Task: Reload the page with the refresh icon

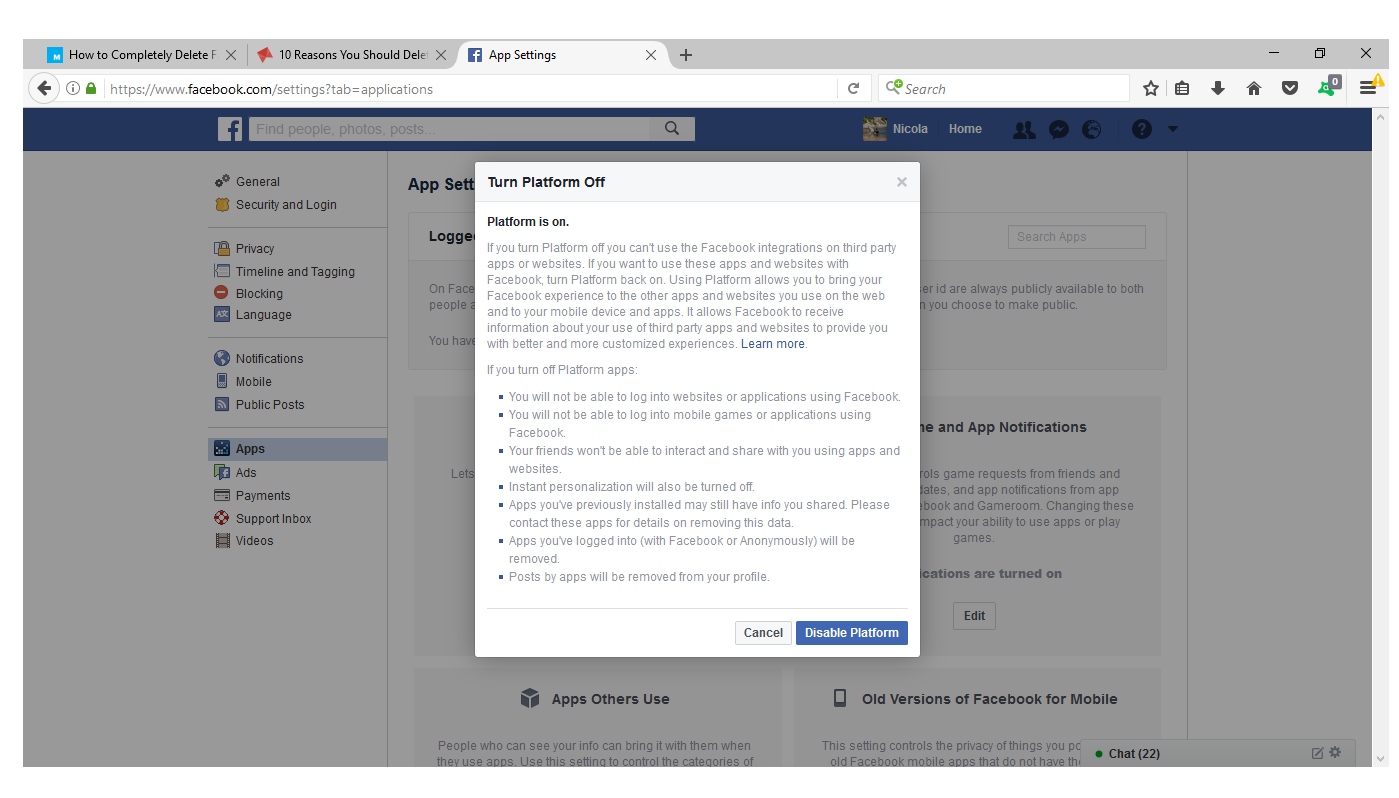Action: click(x=853, y=89)
